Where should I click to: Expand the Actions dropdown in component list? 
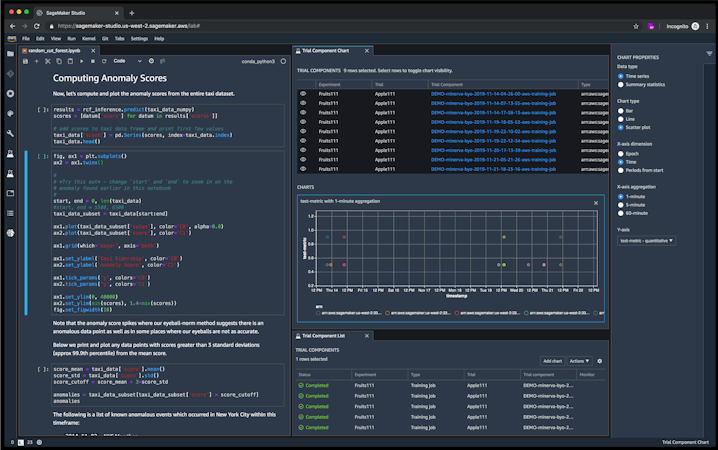pyautogui.click(x=580, y=361)
